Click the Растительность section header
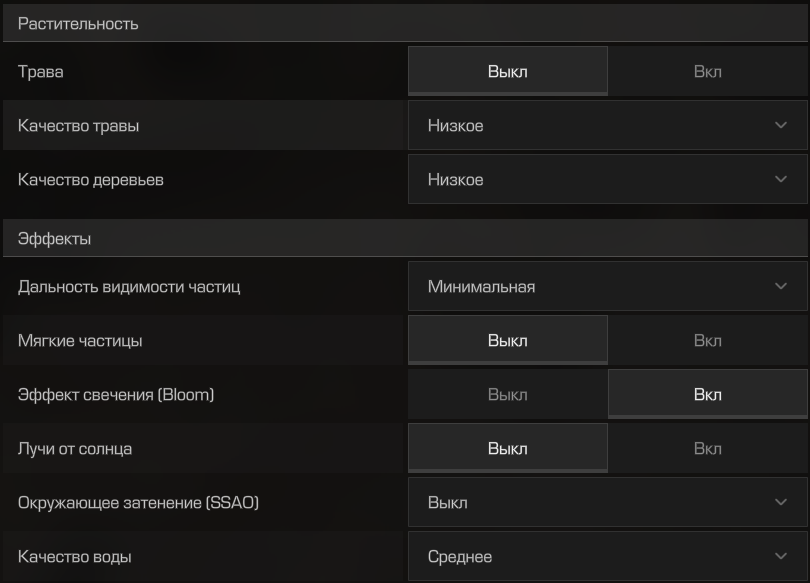The image size is (810, 583). click(405, 23)
